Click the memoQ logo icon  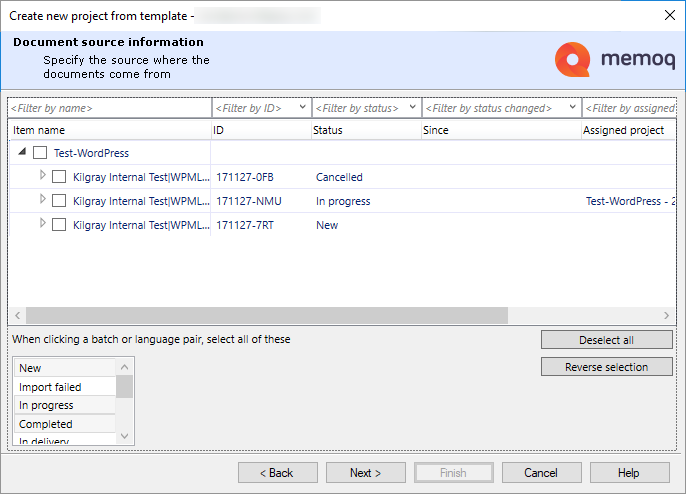tap(572, 60)
